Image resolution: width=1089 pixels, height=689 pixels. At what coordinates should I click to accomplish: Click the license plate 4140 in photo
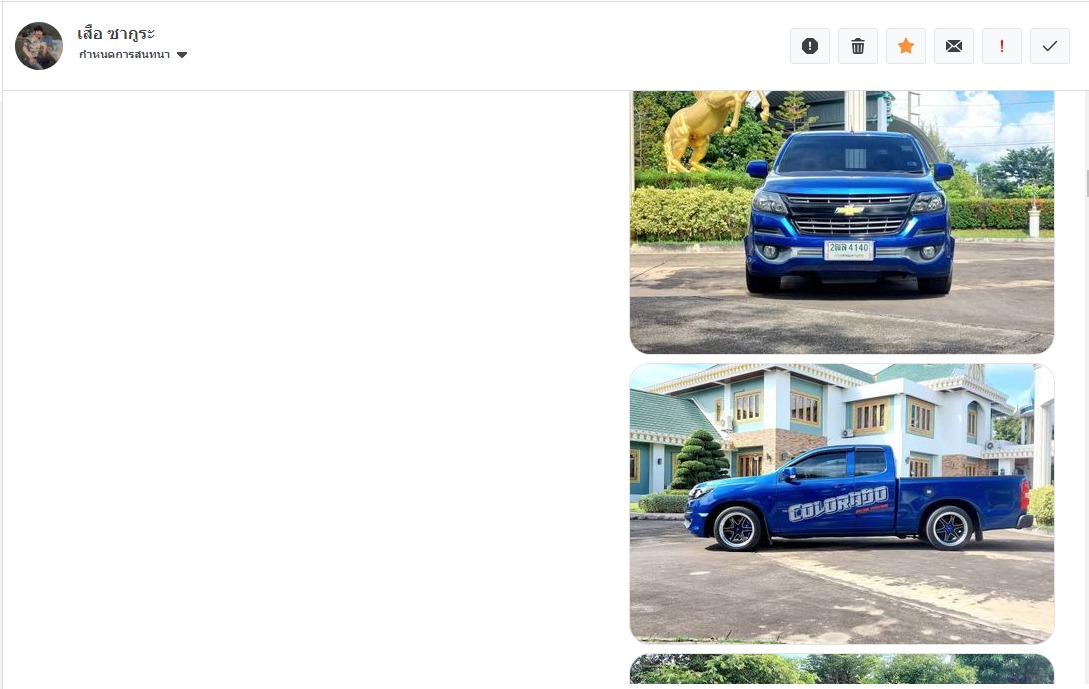(x=849, y=250)
